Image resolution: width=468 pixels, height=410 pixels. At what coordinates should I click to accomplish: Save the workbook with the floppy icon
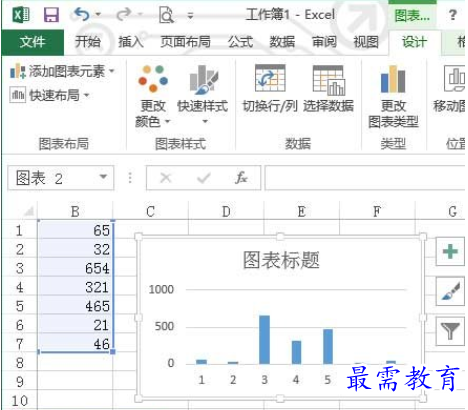51,15
